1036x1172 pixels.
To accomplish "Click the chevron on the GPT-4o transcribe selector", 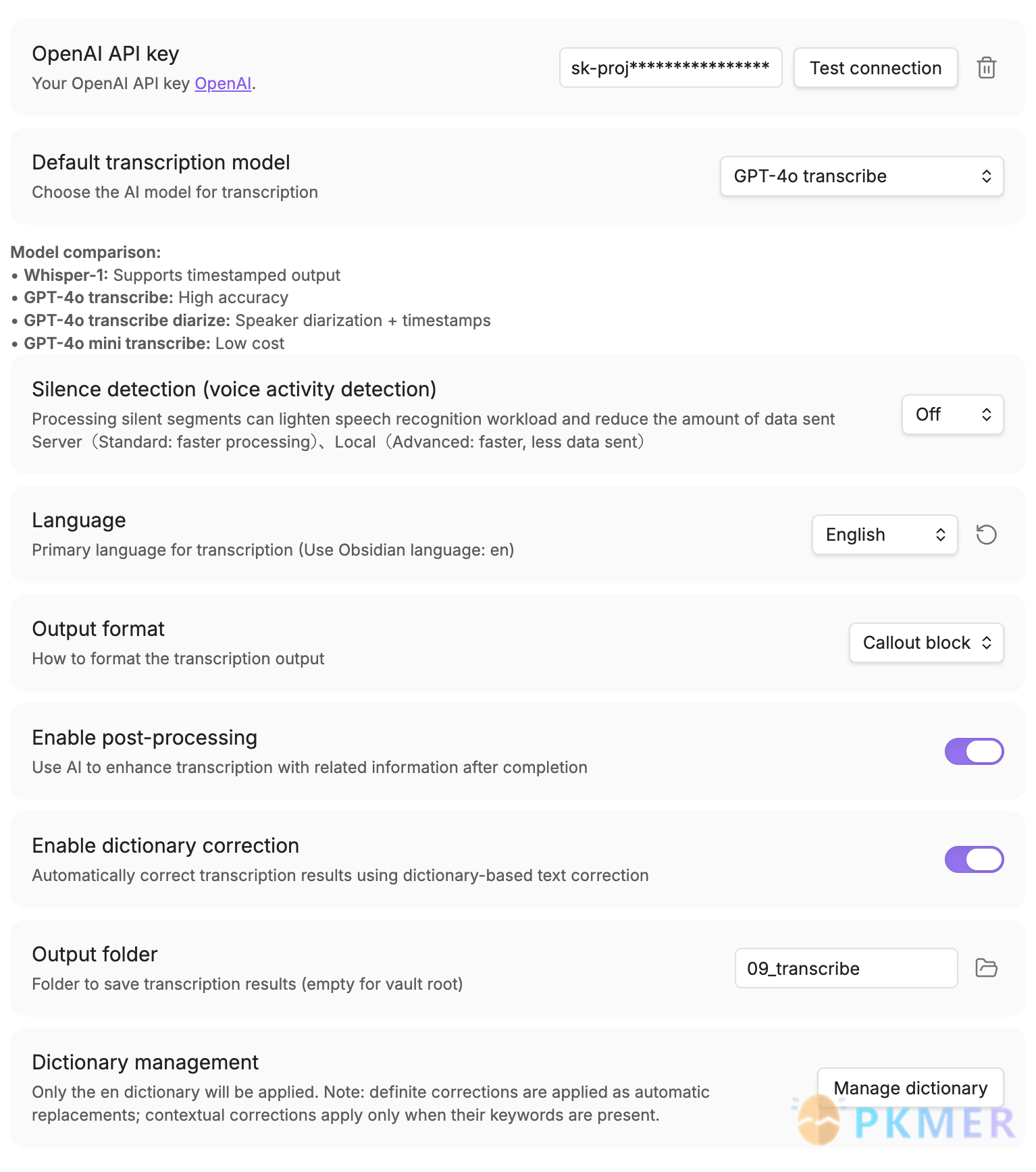I will [x=988, y=176].
